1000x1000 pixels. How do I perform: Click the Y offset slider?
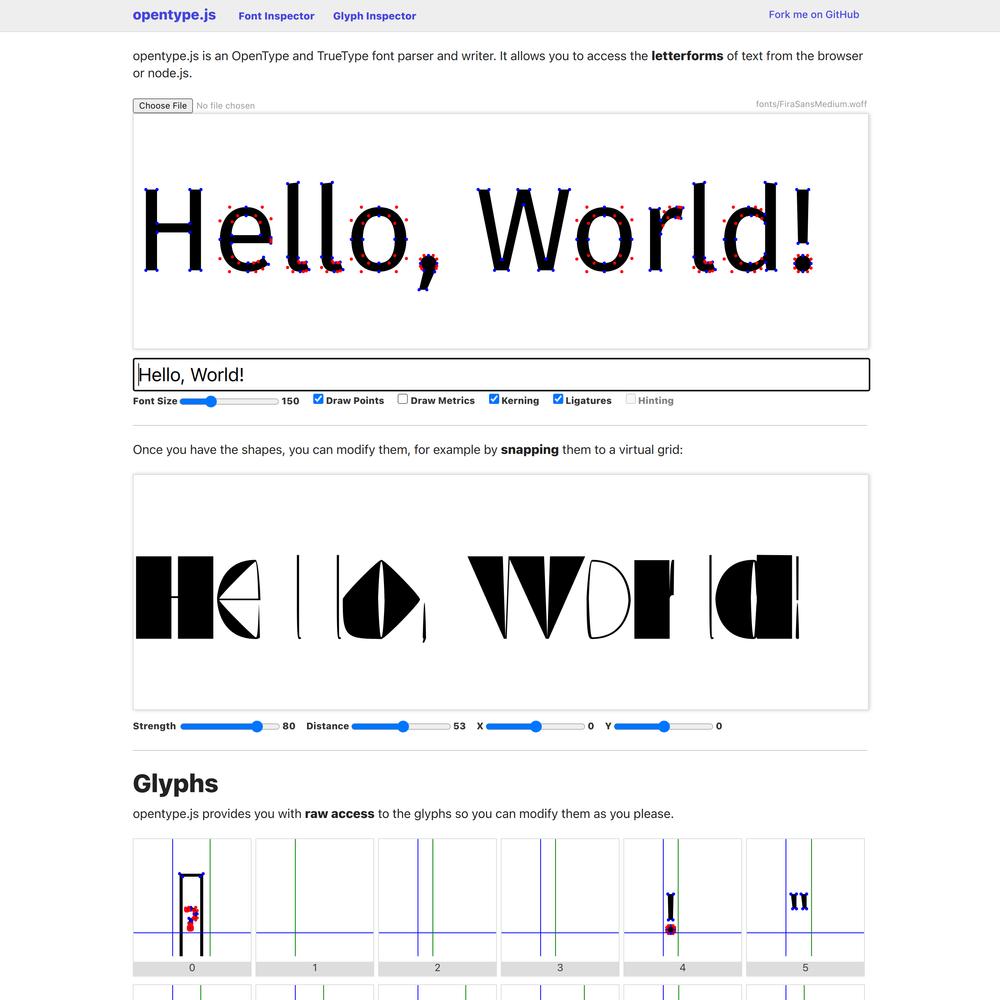[663, 726]
